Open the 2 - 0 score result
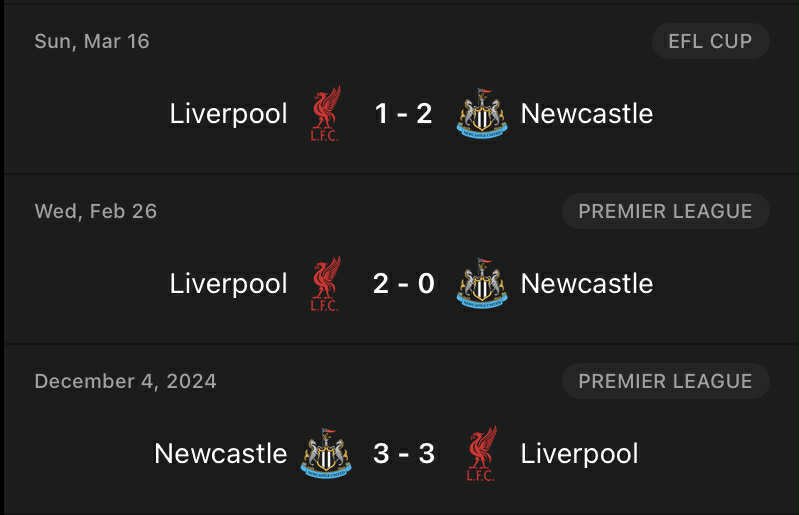Image resolution: width=799 pixels, height=515 pixels. coord(403,284)
